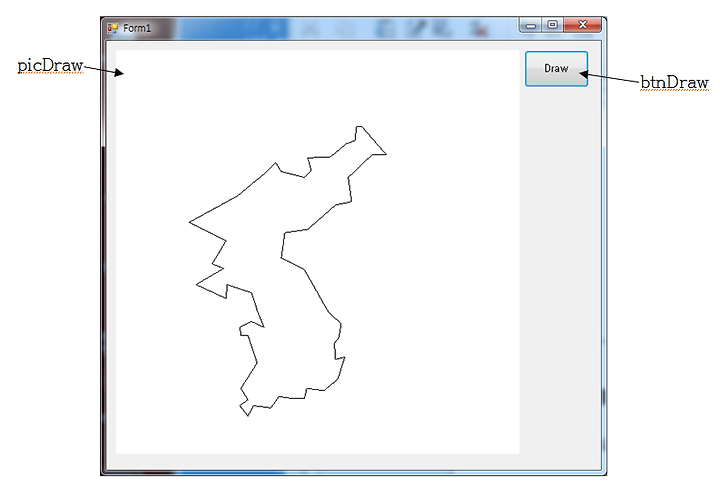Click the Form1 title text
This screenshot has width=720, height=488.
pyautogui.click(x=137, y=28)
